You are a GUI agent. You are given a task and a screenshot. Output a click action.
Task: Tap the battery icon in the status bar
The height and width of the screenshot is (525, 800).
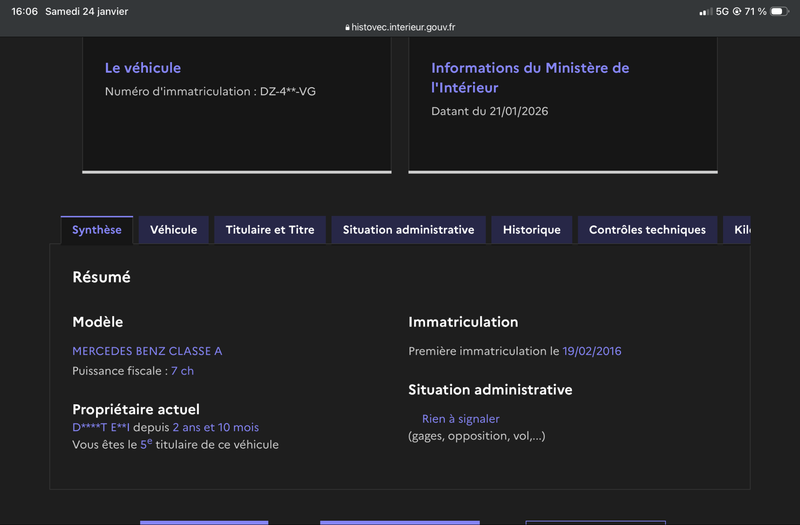780,12
